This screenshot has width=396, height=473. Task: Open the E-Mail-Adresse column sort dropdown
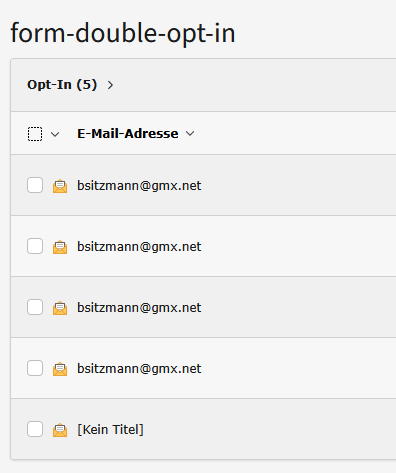[190, 134]
